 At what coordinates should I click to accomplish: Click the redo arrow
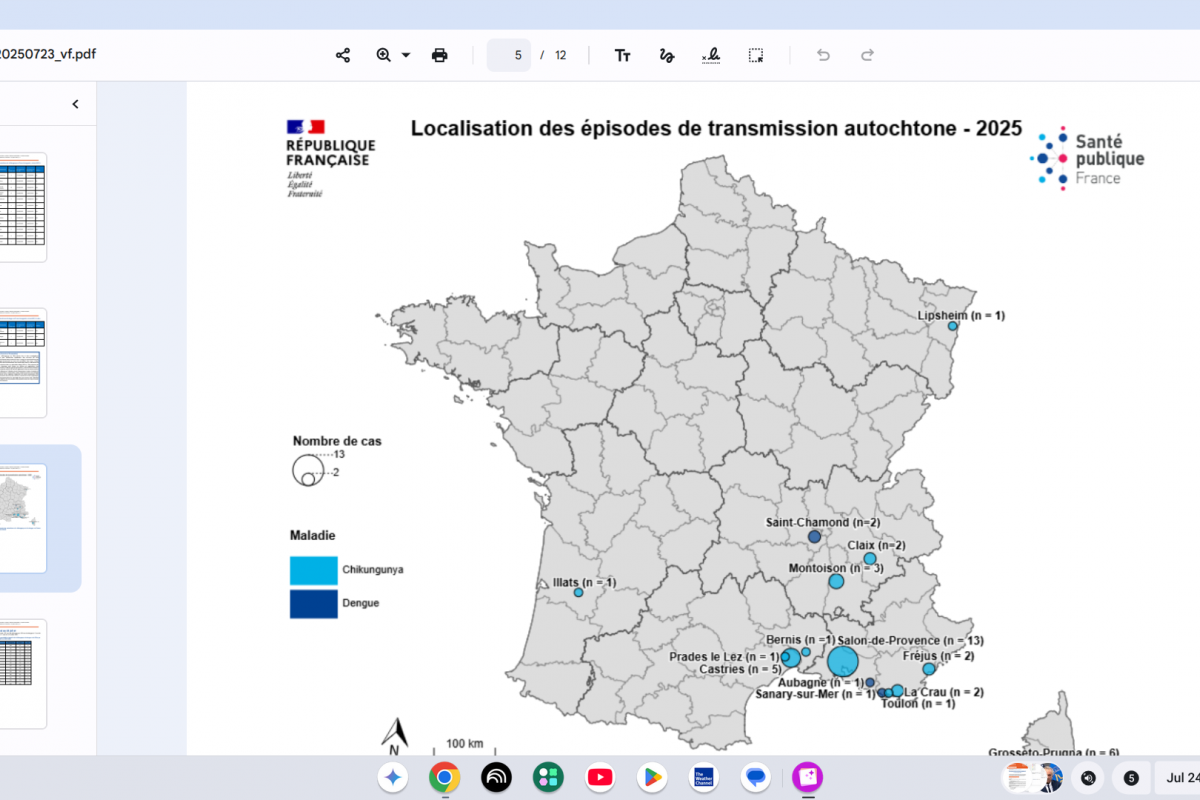tap(868, 55)
